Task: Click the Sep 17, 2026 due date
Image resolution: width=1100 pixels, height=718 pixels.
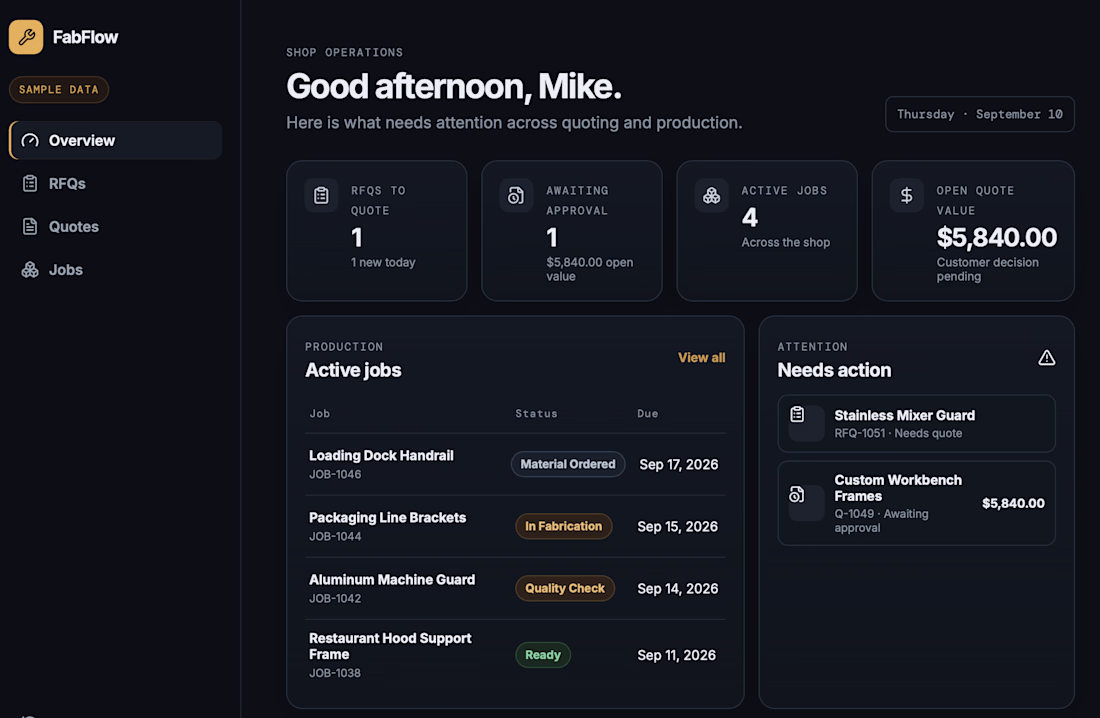Action: 678,465
